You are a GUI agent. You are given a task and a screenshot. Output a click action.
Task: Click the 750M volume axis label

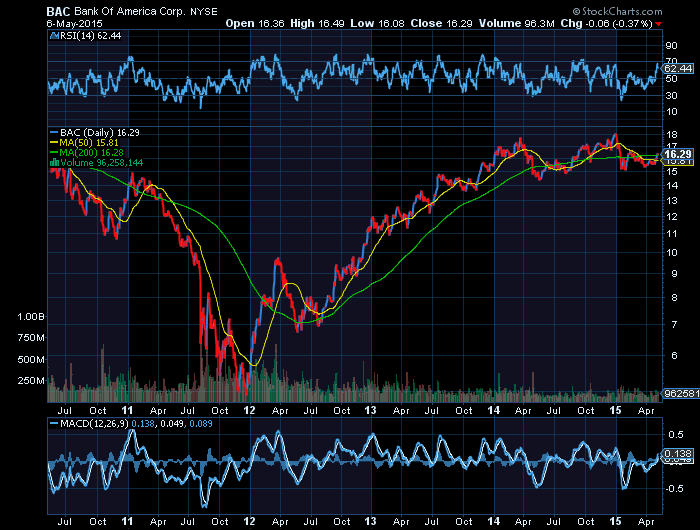click(31, 338)
